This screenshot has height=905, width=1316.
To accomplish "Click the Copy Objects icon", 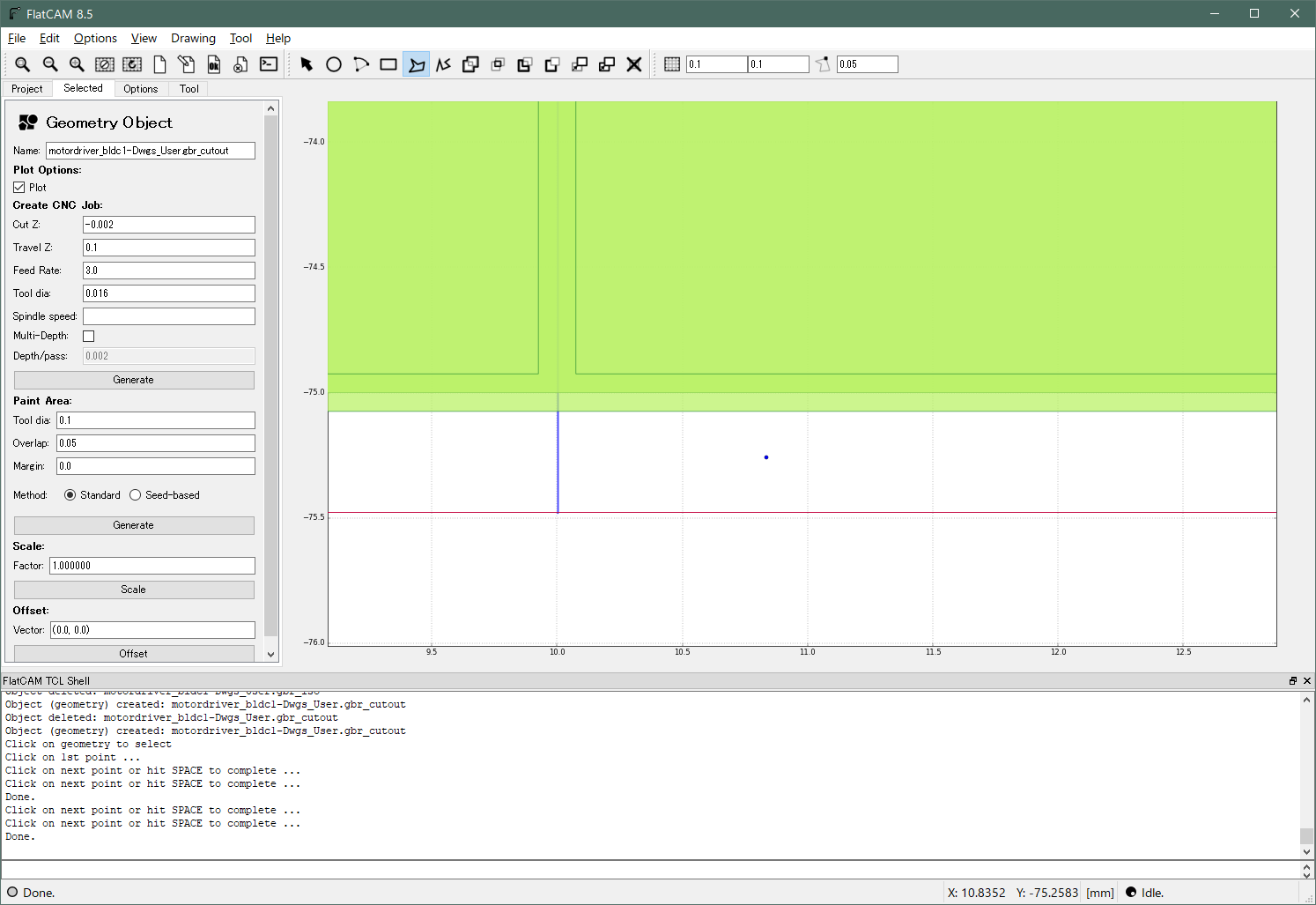I will pos(607,64).
